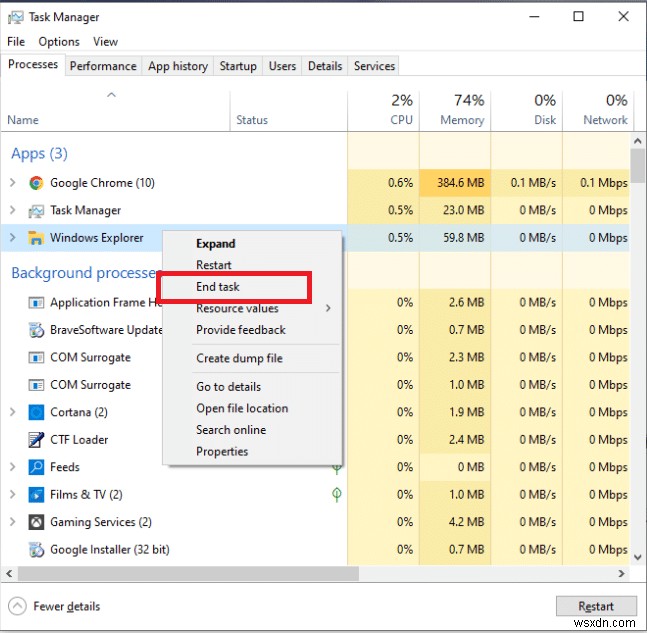The height and width of the screenshot is (633, 647).
Task: Expand the Feeds process group
Action: [12, 467]
